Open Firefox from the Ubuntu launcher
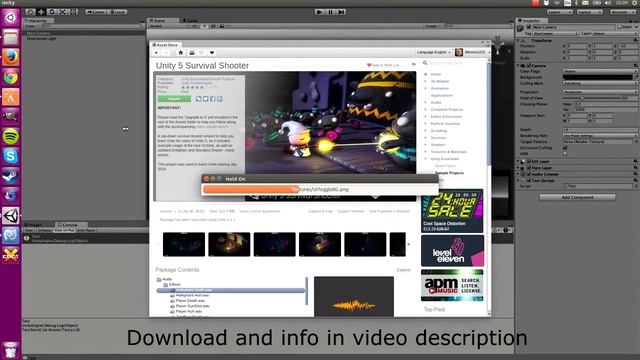Screen dimensions: 640x360 coord(11,57)
